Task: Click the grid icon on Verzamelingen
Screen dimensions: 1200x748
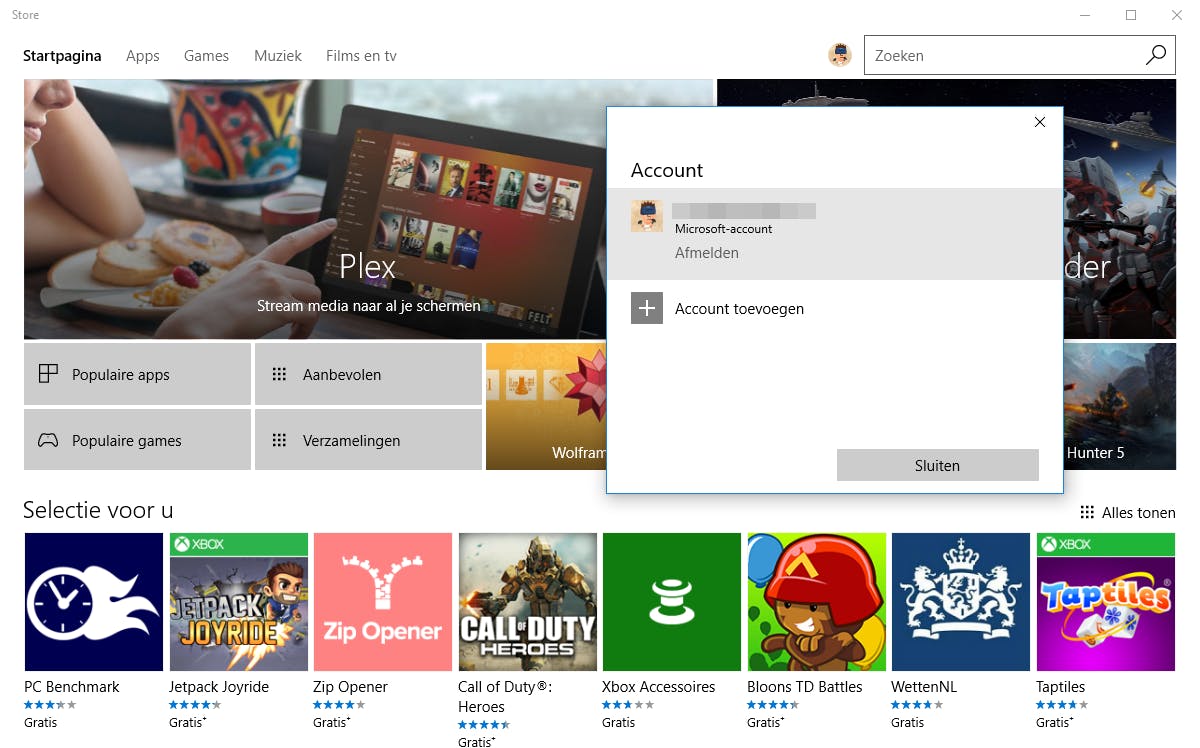Action: point(280,440)
